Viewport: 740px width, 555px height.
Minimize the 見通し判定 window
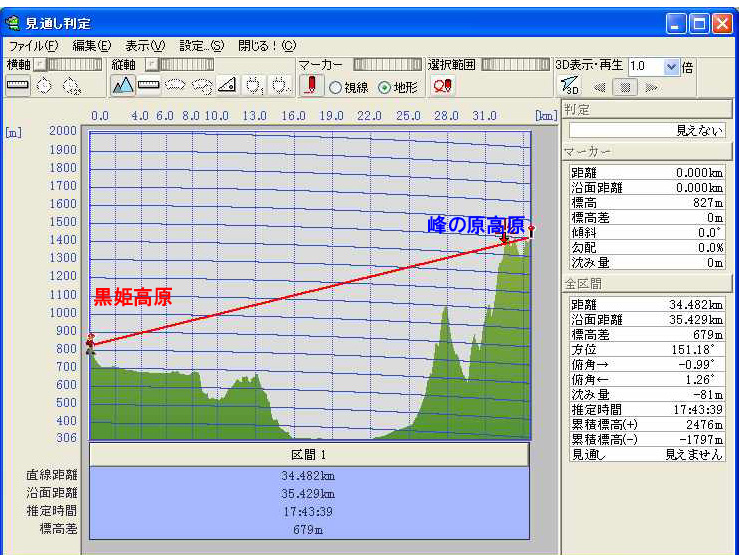click(676, 23)
